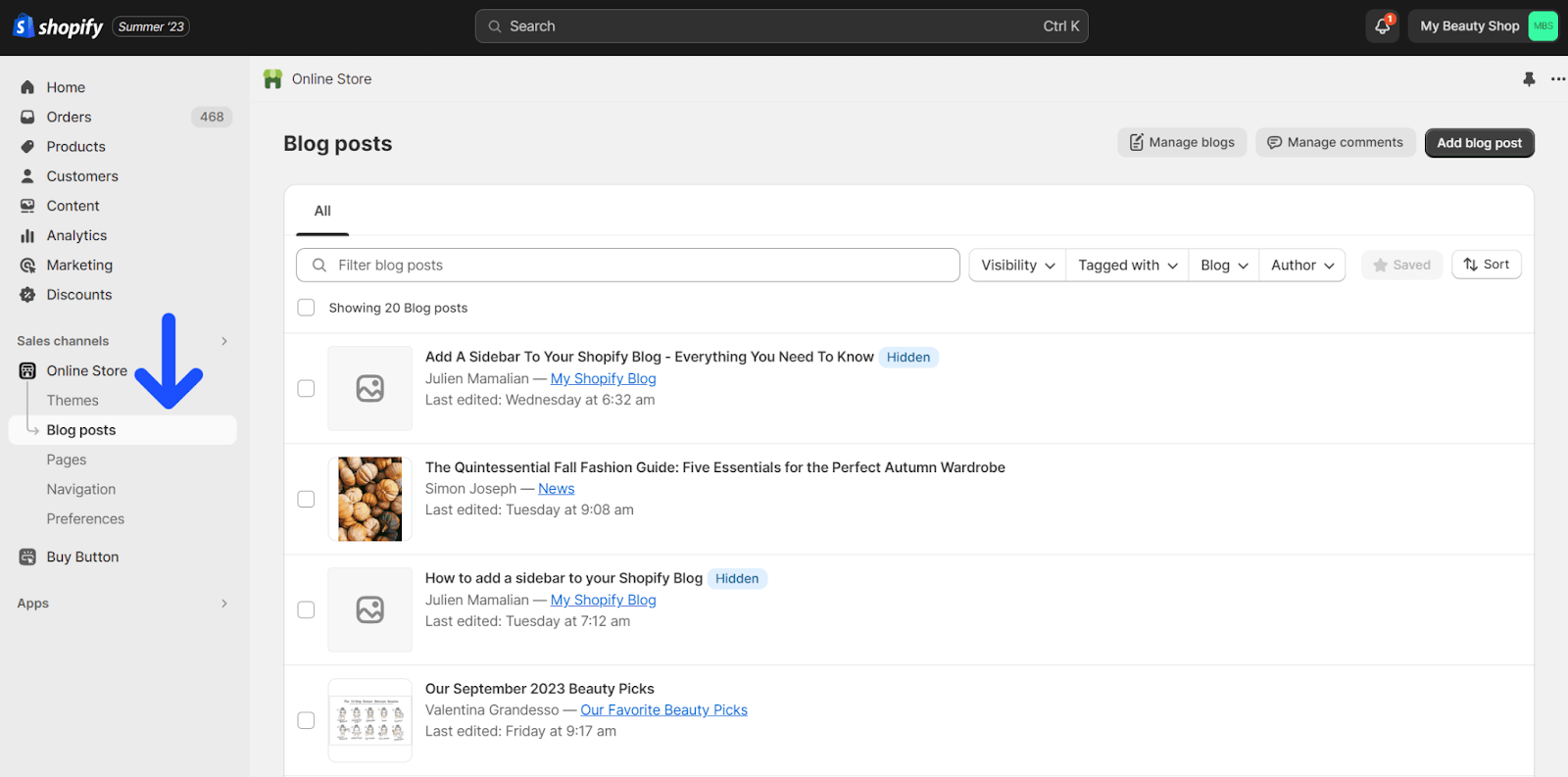Click the top Search bar

coord(781,26)
